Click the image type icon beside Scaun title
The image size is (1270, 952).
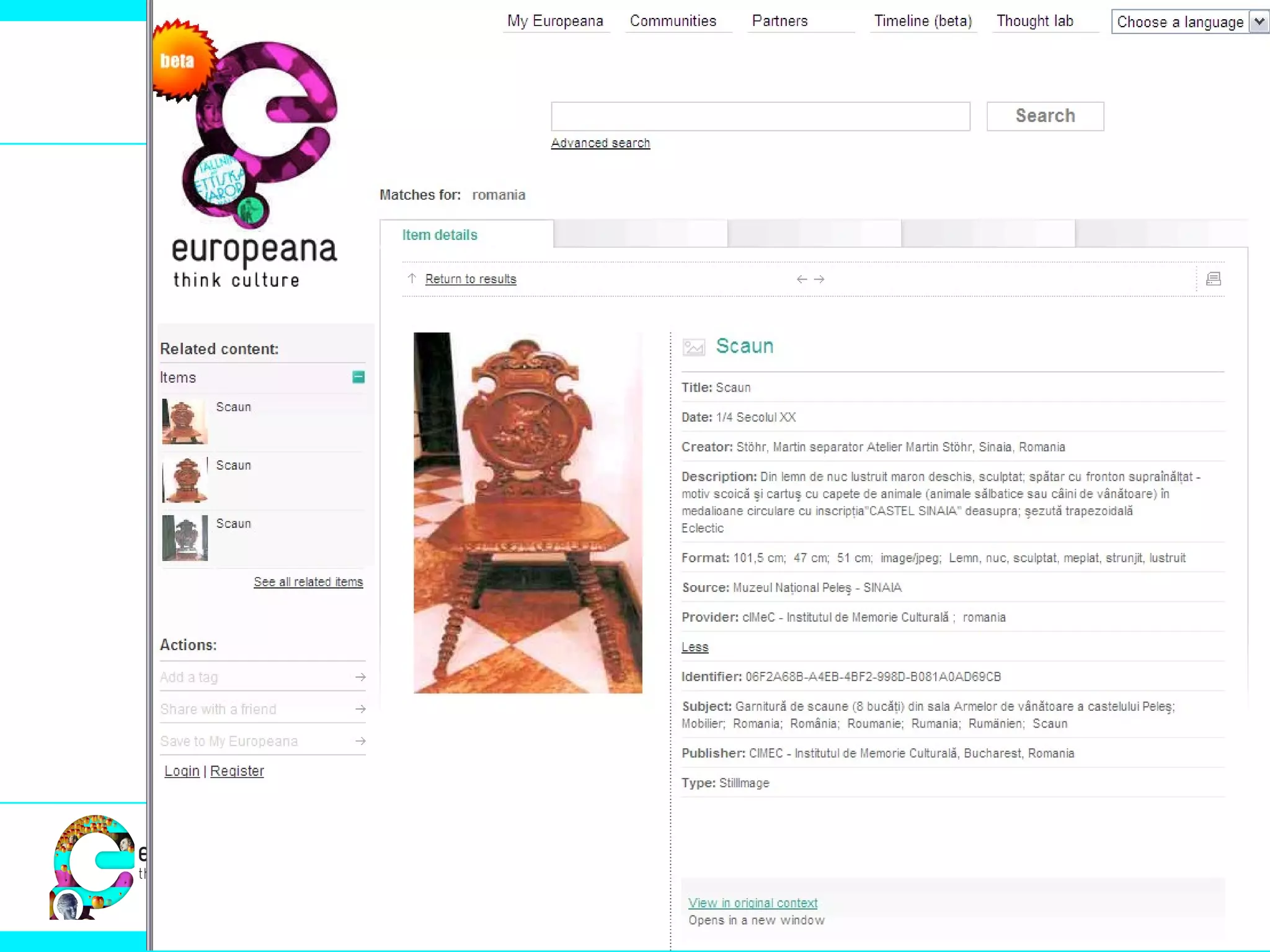tap(694, 346)
